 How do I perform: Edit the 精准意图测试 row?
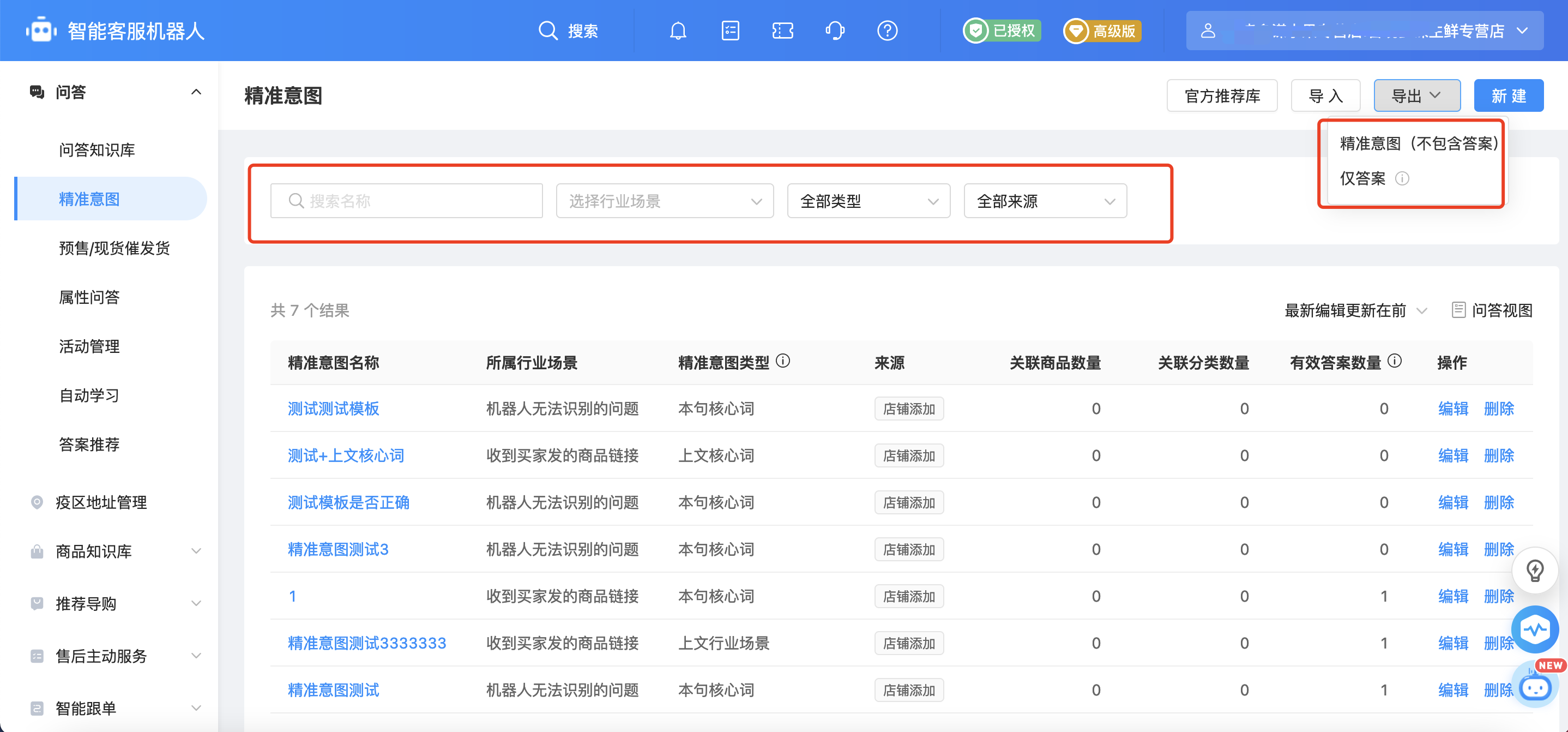pyautogui.click(x=1453, y=690)
